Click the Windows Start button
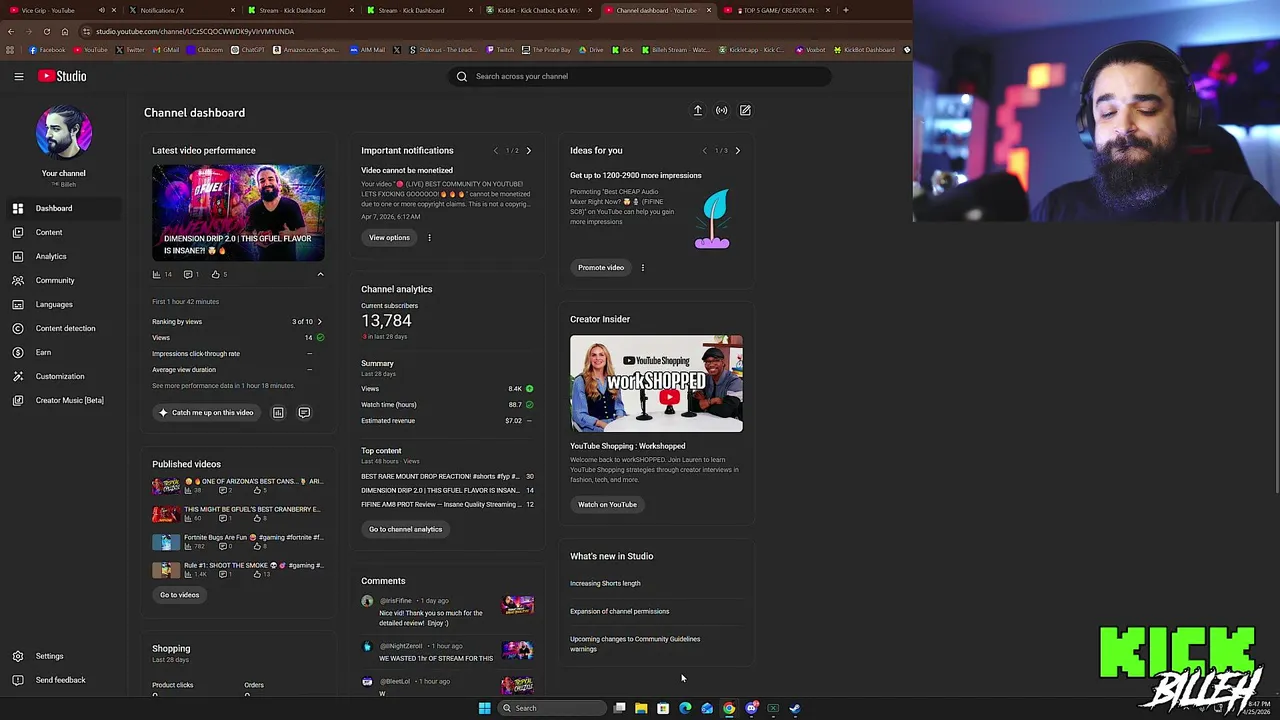This screenshot has height=720, width=1280. point(484,708)
